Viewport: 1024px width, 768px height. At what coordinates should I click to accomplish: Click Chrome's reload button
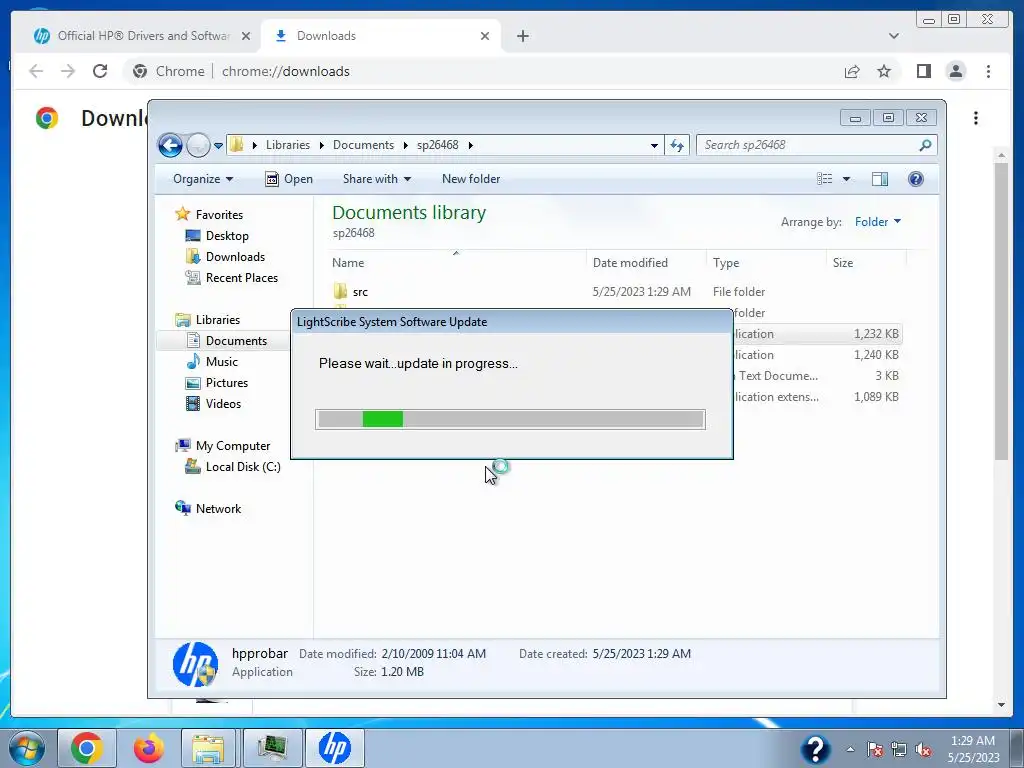99,71
